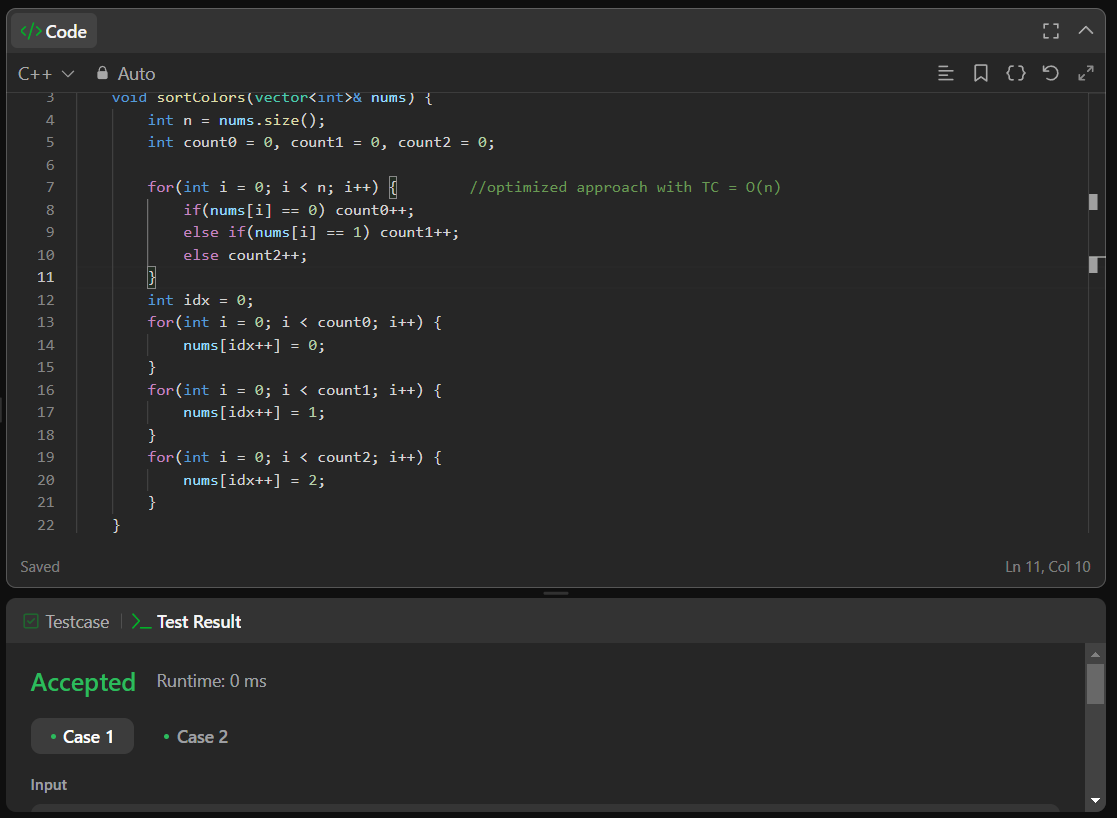Click the green code brackets icon beside Code

click(31, 31)
